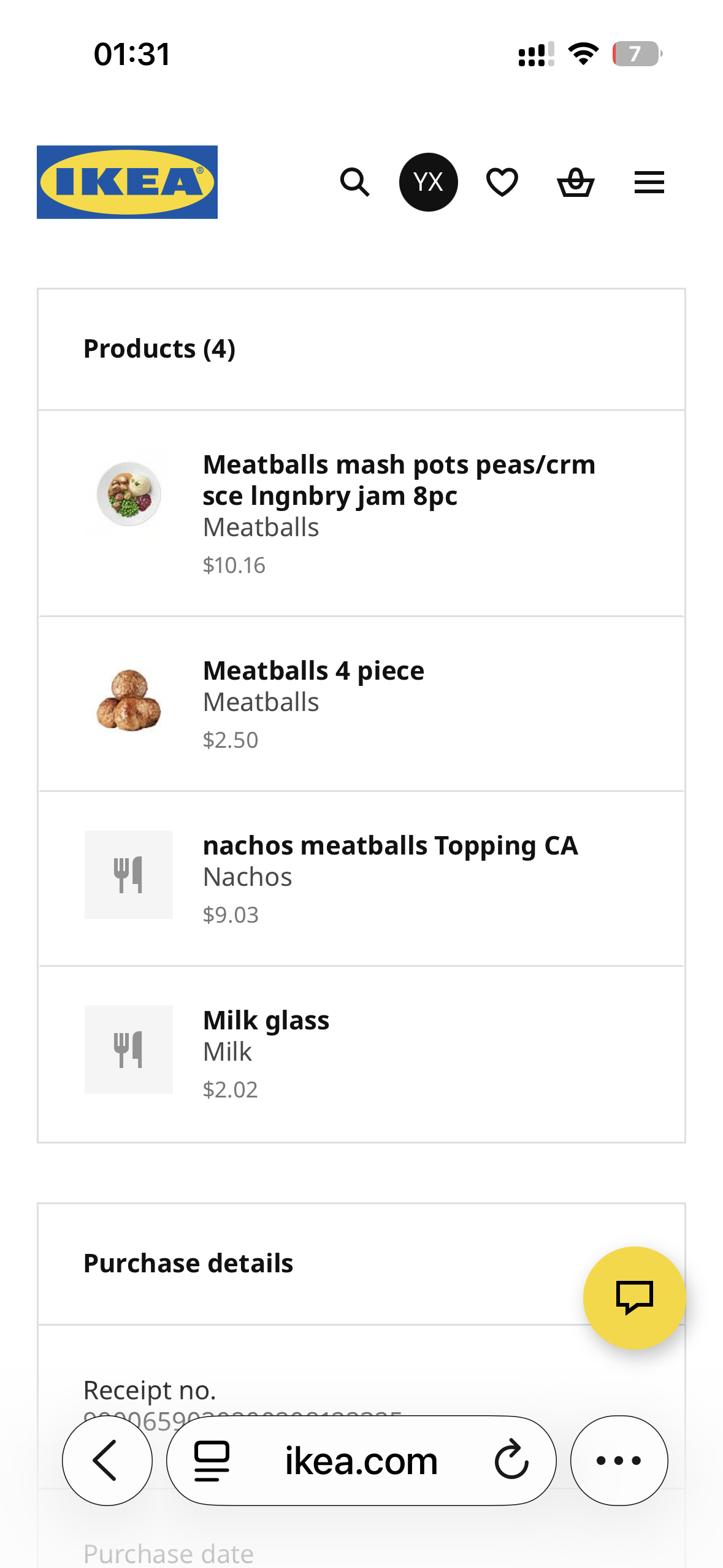Tap the ikea.com address field
Screen dimensions: 723x1568
(x=361, y=1461)
